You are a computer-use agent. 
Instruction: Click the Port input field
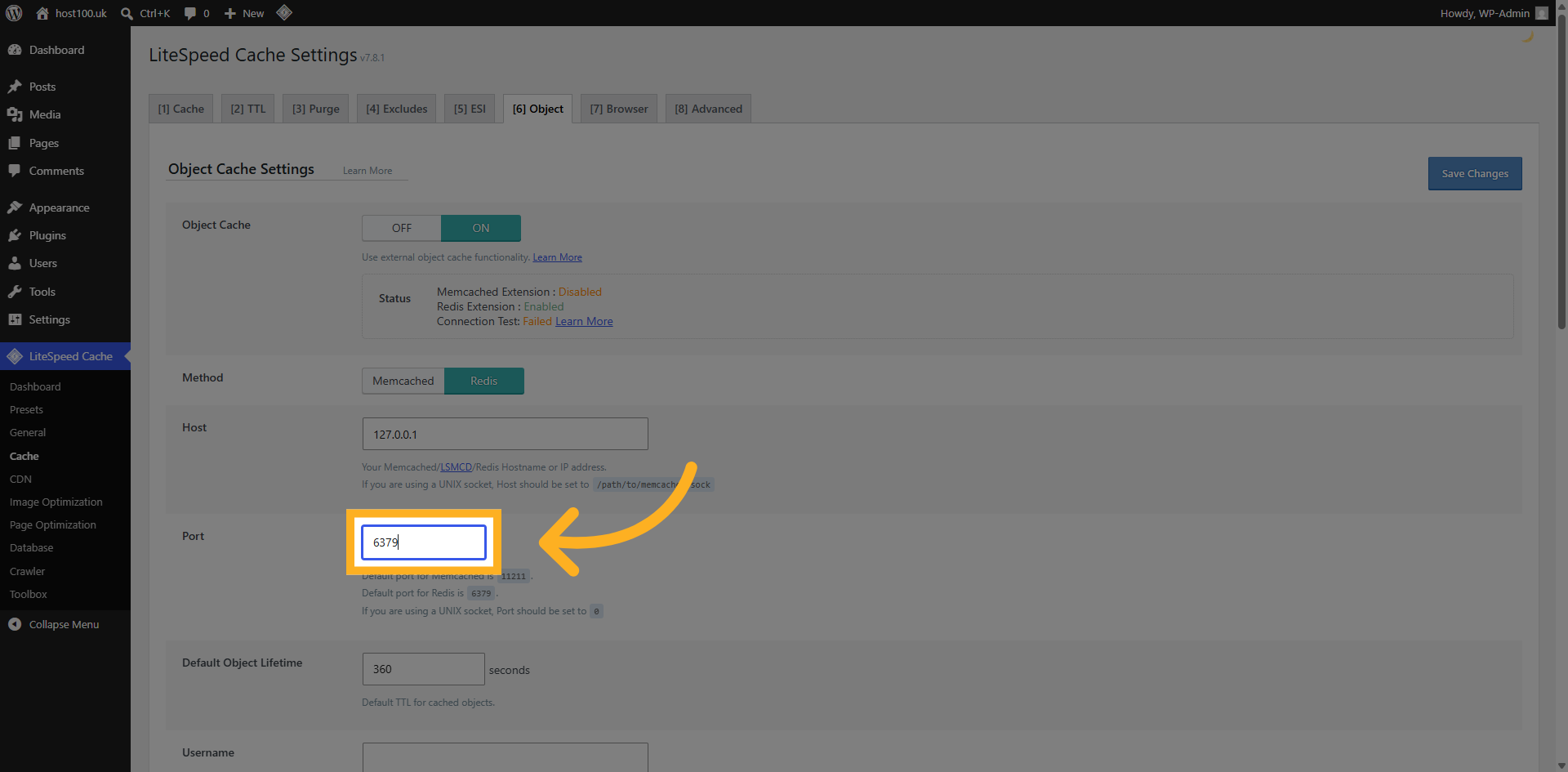[424, 542]
